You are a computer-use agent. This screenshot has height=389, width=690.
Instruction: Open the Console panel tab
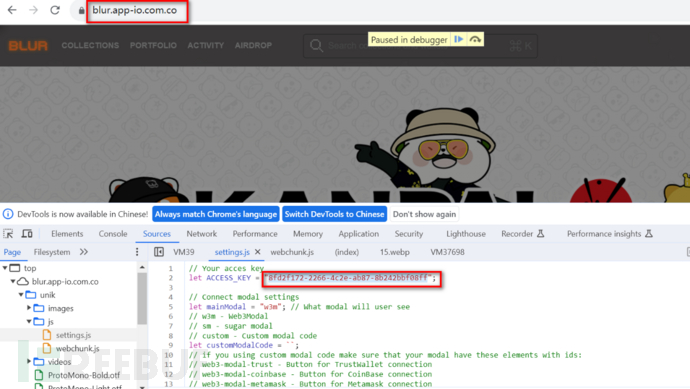pyautogui.click(x=113, y=234)
